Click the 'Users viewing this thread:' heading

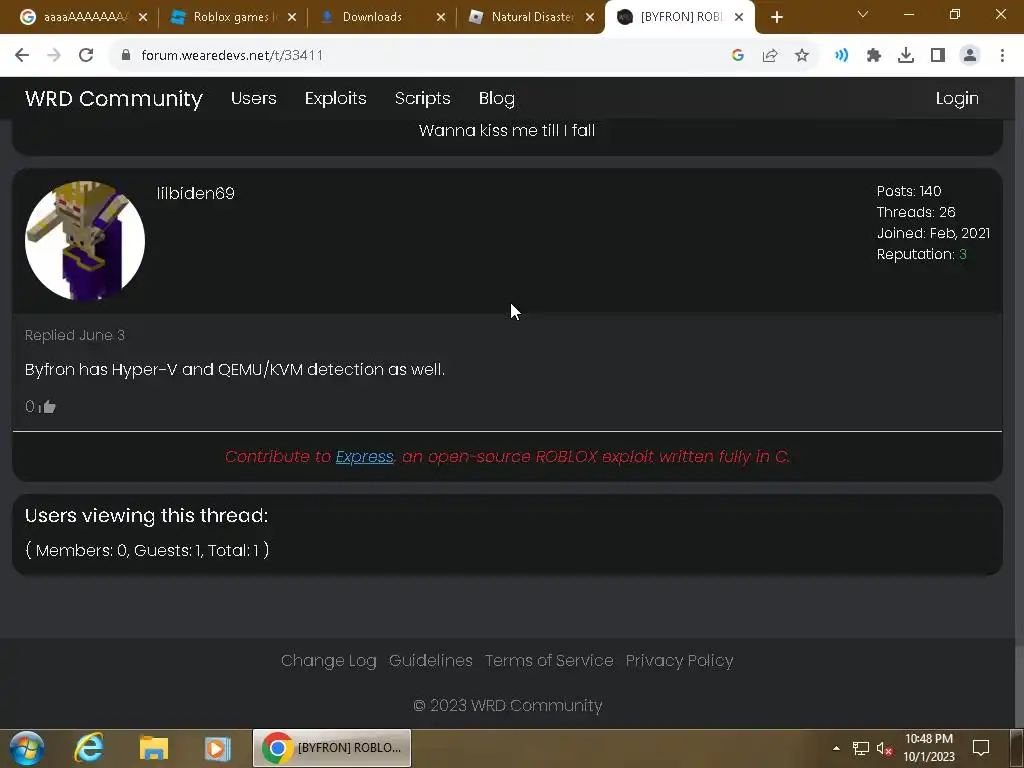click(x=146, y=516)
